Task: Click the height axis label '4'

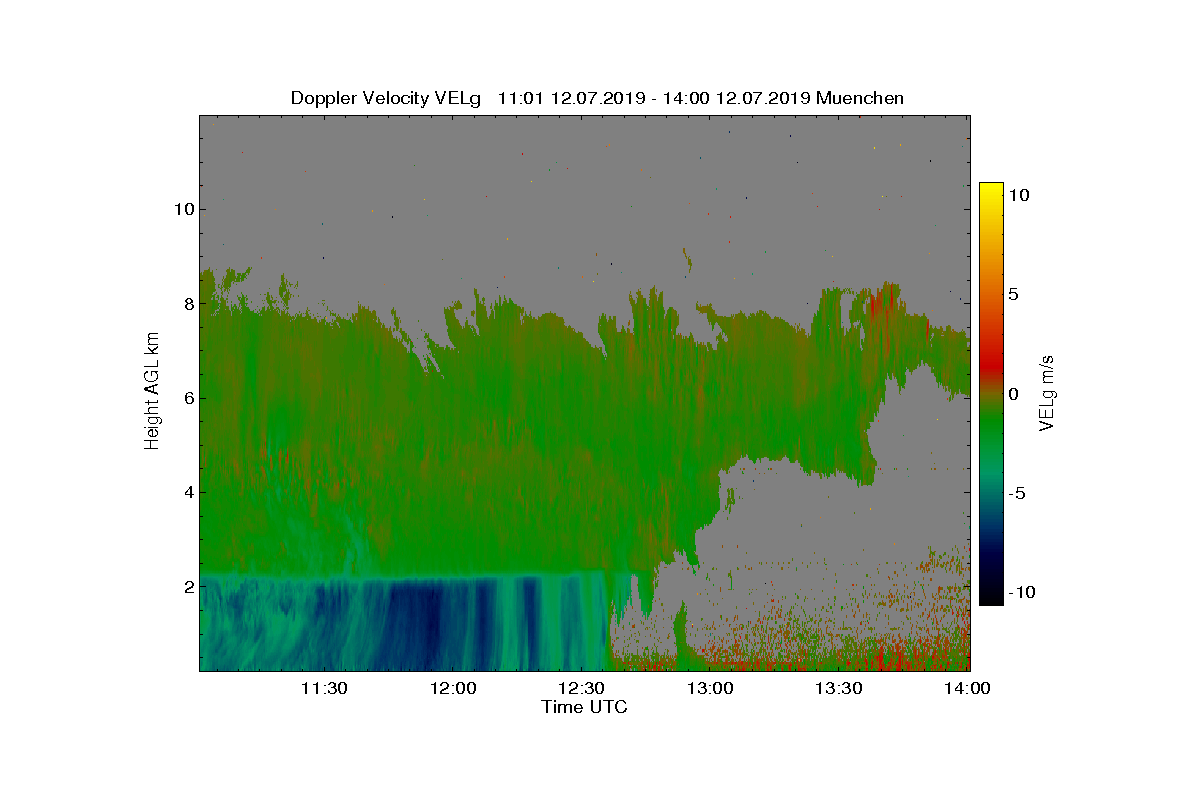Action: pyautogui.click(x=187, y=492)
